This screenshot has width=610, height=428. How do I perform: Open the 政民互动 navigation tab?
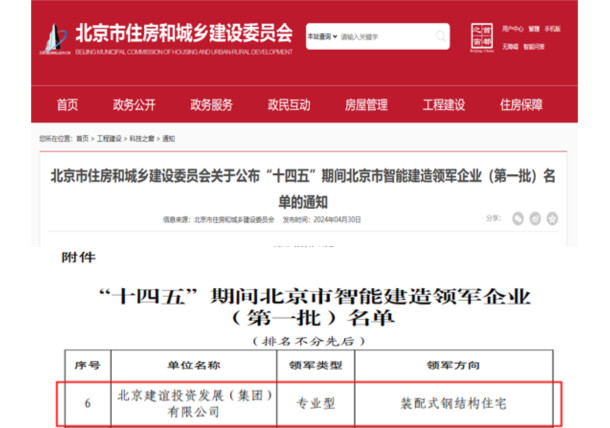(x=289, y=105)
